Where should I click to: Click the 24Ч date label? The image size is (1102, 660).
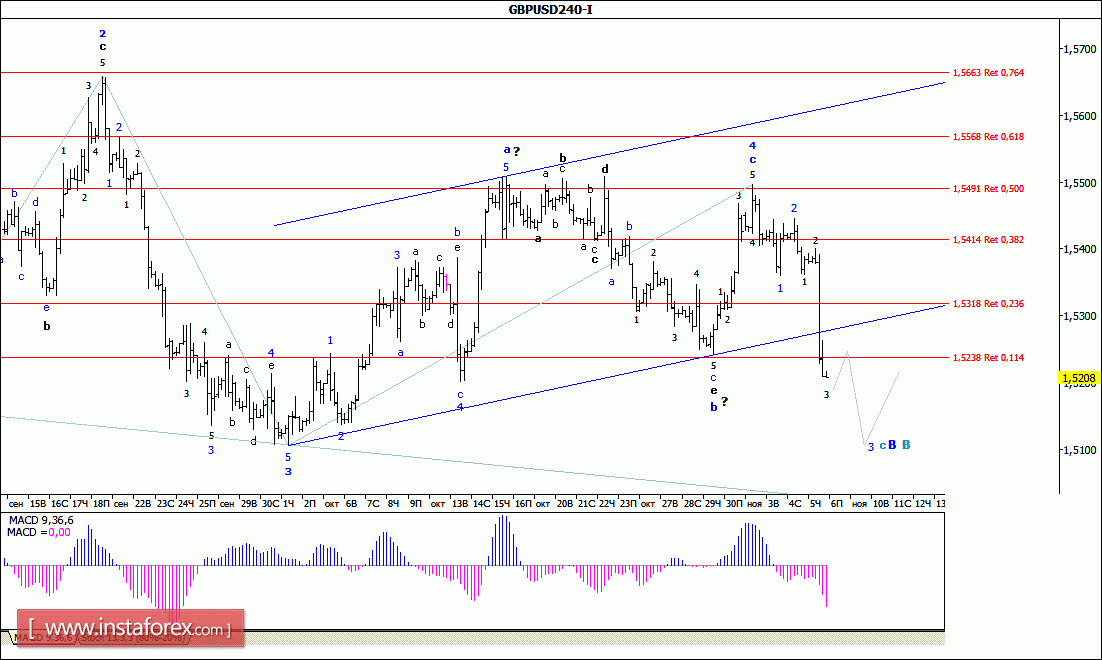click(x=186, y=503)
